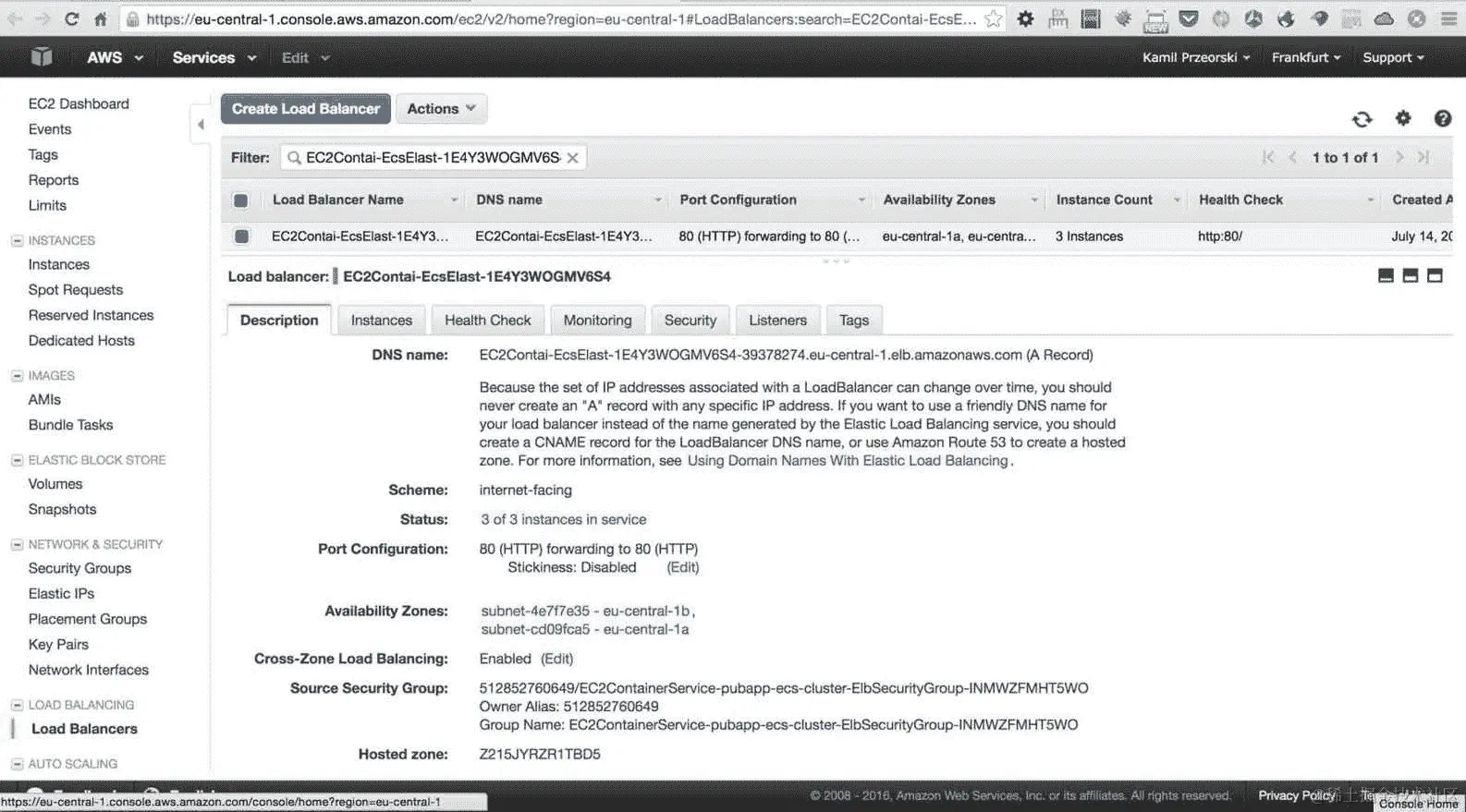Image resolution: width=1466 pixels, height=812 pixels.
Task: Open the Security tab
Action: pos(690,321)
